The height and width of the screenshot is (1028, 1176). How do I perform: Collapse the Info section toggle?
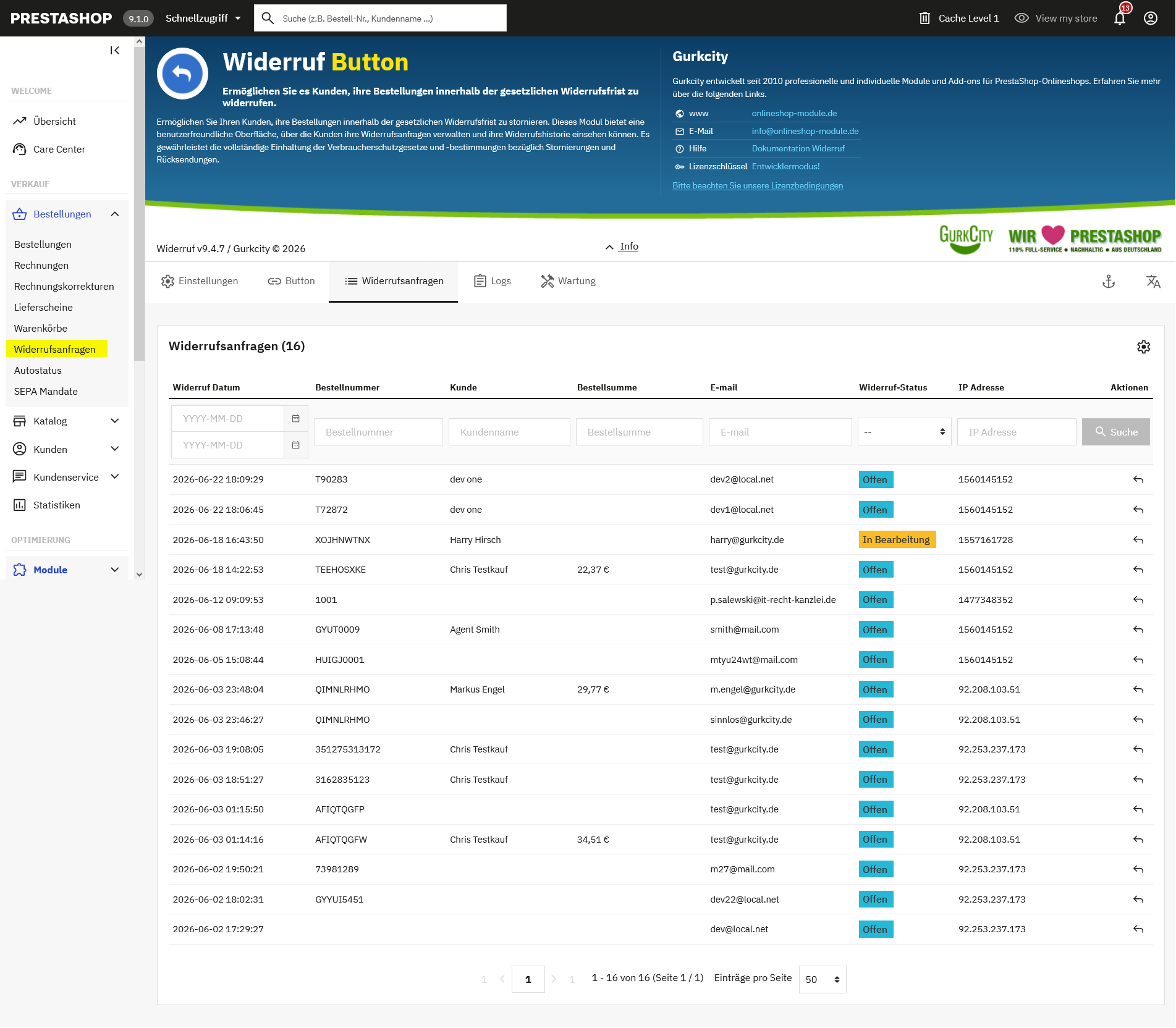pos(622,246)
